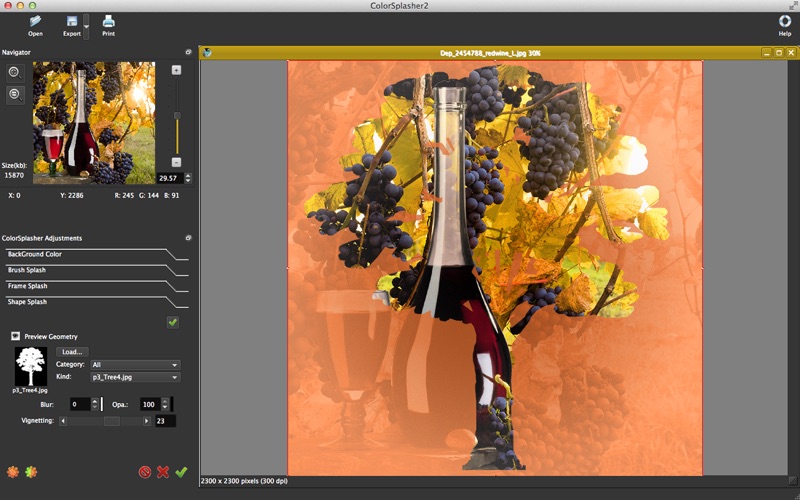Zoom out with Navigator magnifier minus icon
800x500 pixels.
[15, 95]
